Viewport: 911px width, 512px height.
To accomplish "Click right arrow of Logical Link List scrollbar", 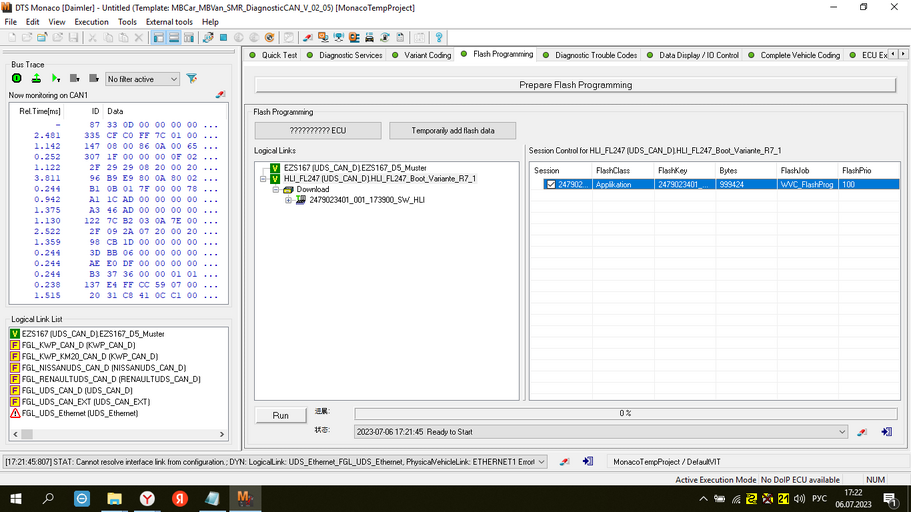I will coord(221,434).
